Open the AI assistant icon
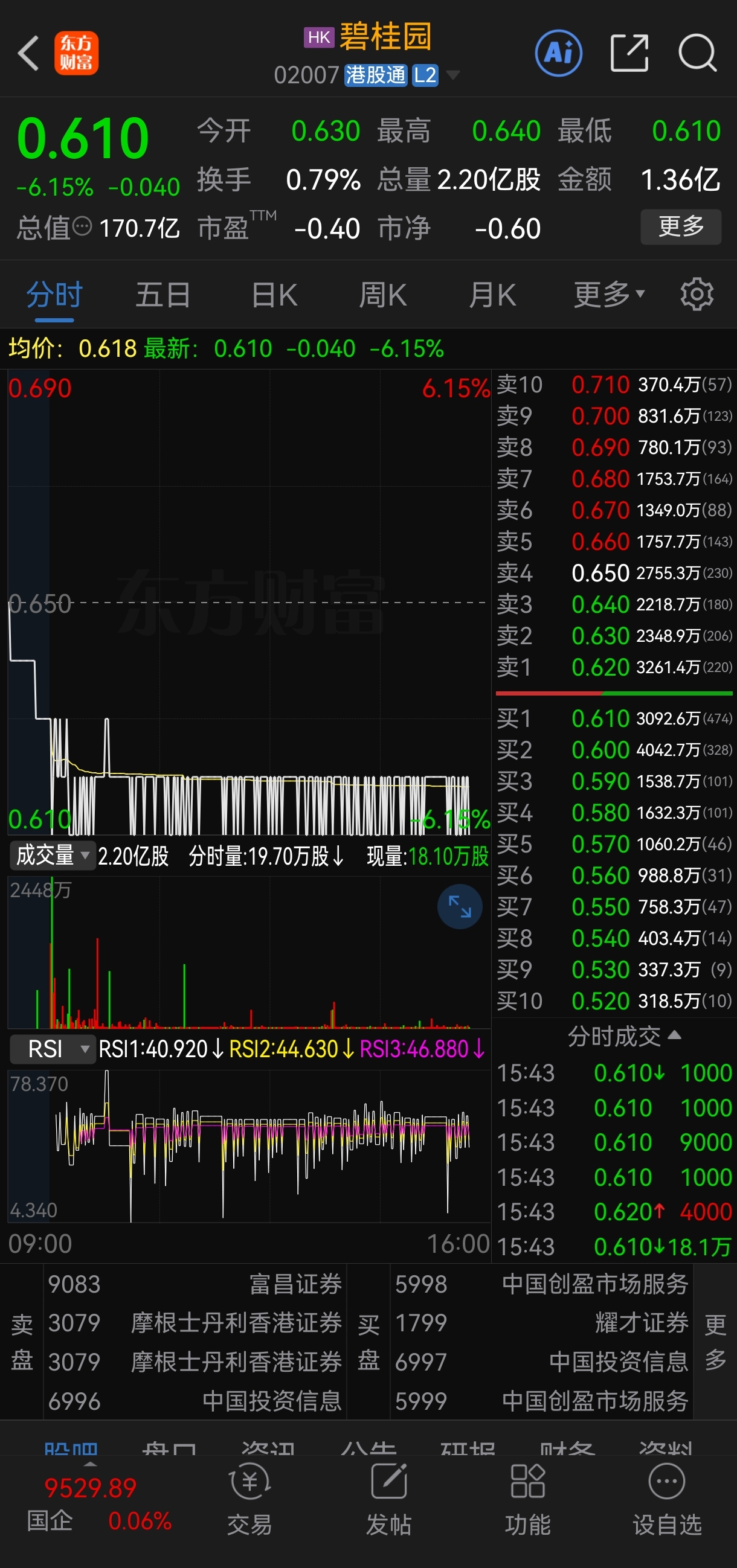Screen dimensions: 737x1568 pos(558,53)
